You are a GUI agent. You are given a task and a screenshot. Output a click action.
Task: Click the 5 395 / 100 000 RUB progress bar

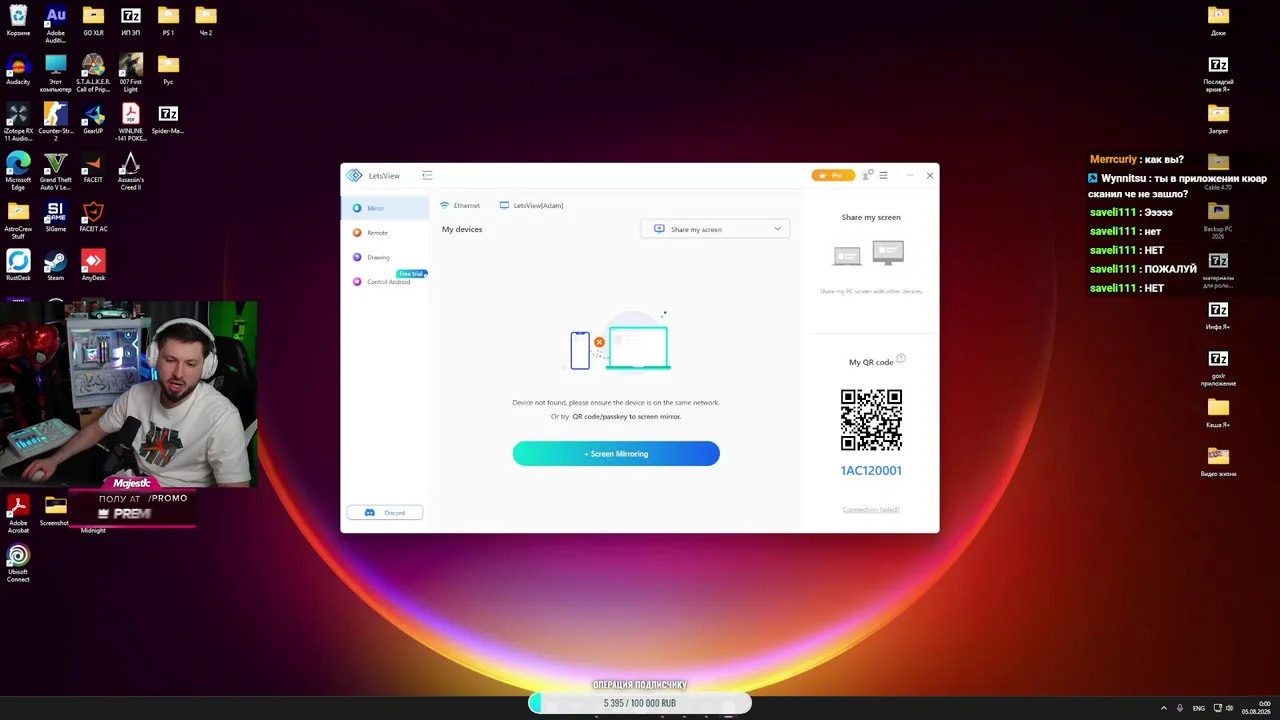(640, 703)
